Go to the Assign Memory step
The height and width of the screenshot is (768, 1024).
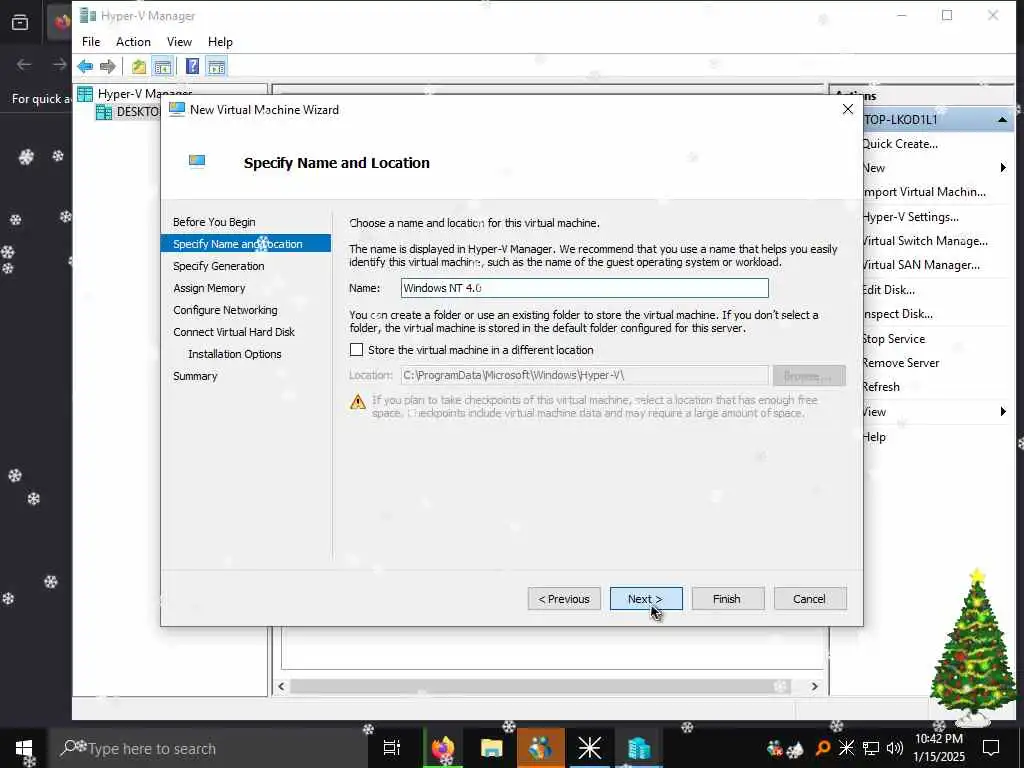pyautogui.click(x=209, y=288)
